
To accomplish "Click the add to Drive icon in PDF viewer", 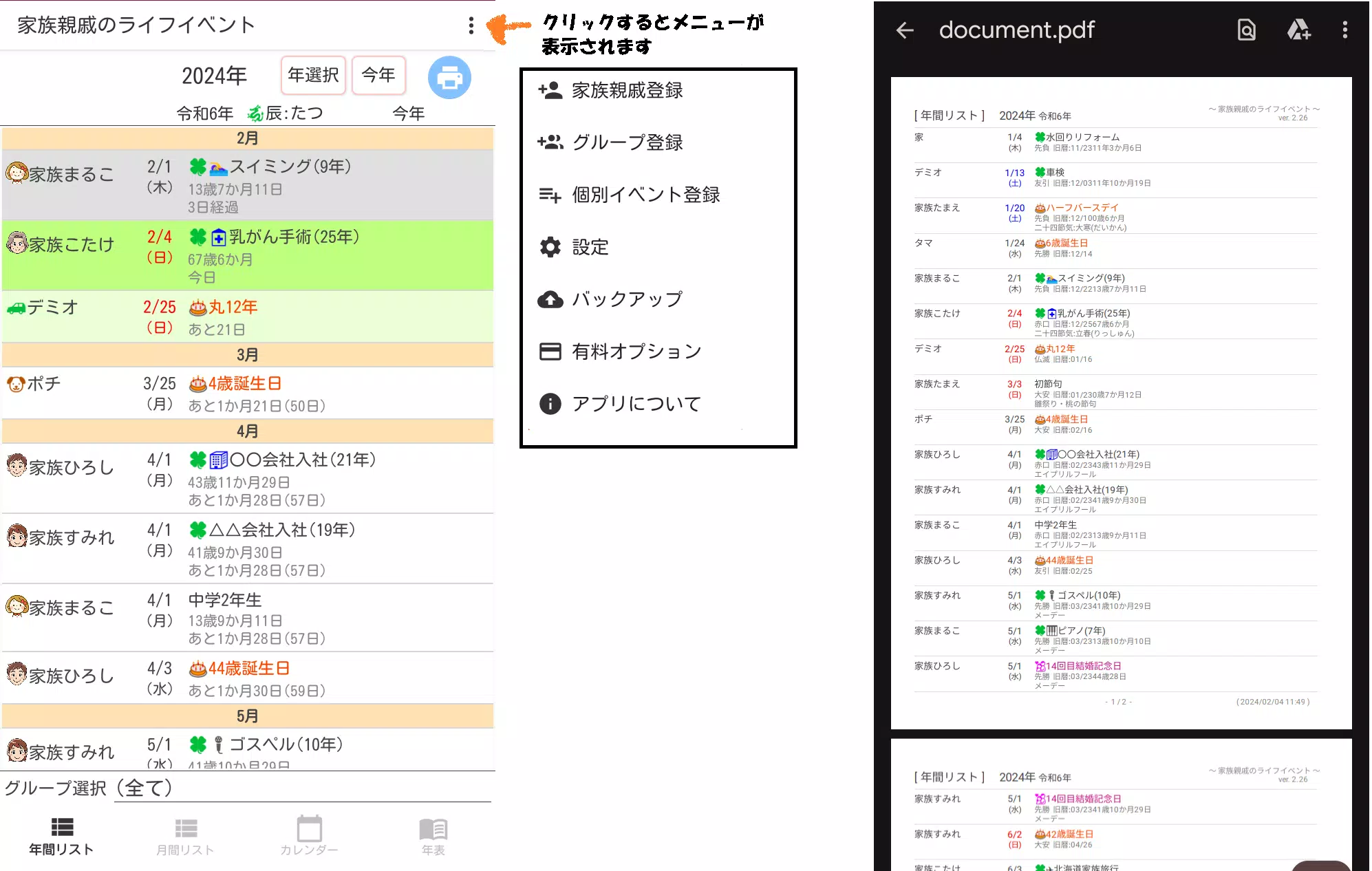I will pos(1298,30).
